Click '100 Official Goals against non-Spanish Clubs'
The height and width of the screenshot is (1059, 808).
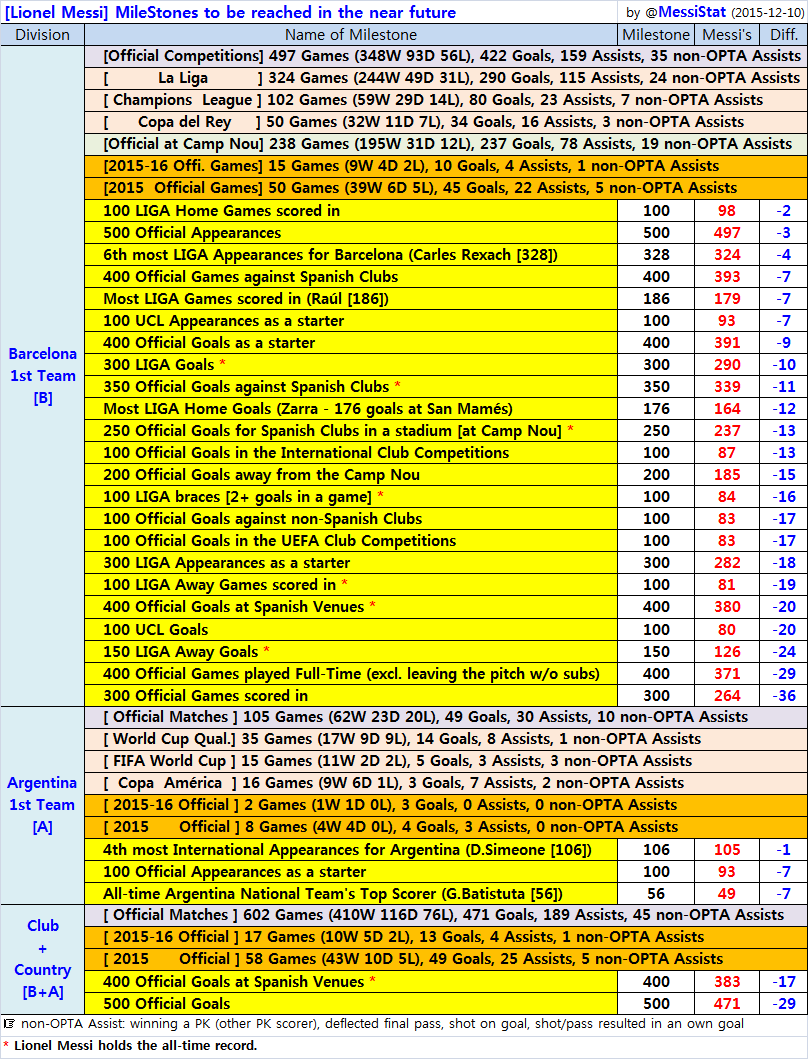pos(351,519)
